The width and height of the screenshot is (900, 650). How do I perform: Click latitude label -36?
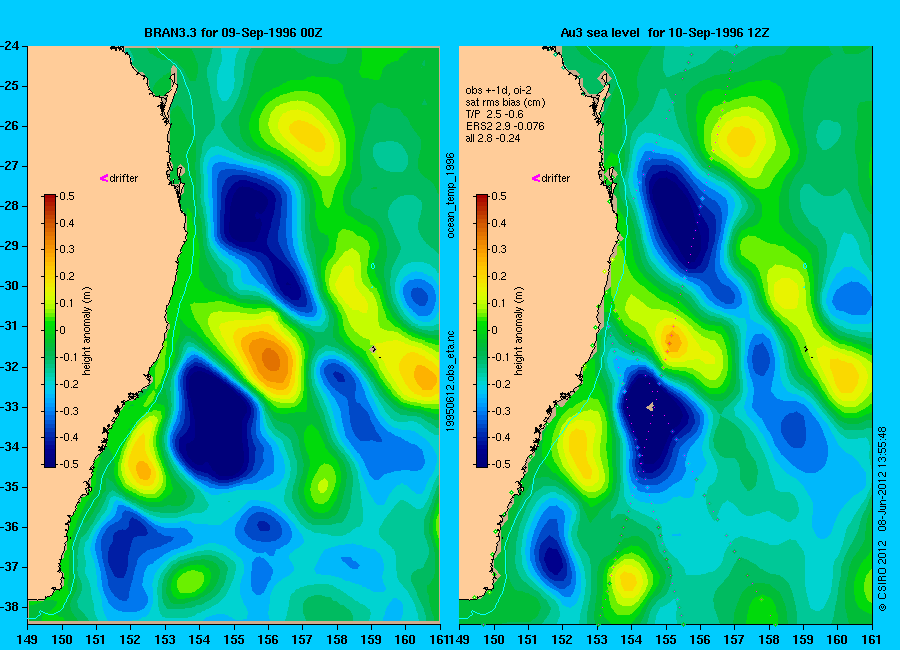tap(10, 527)
